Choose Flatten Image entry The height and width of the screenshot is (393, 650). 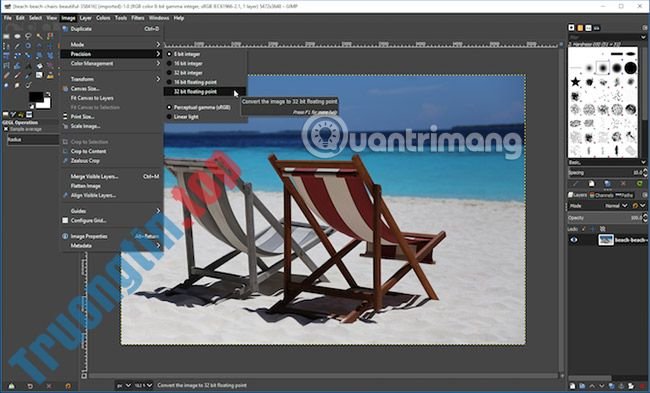(x=112, y=186)
